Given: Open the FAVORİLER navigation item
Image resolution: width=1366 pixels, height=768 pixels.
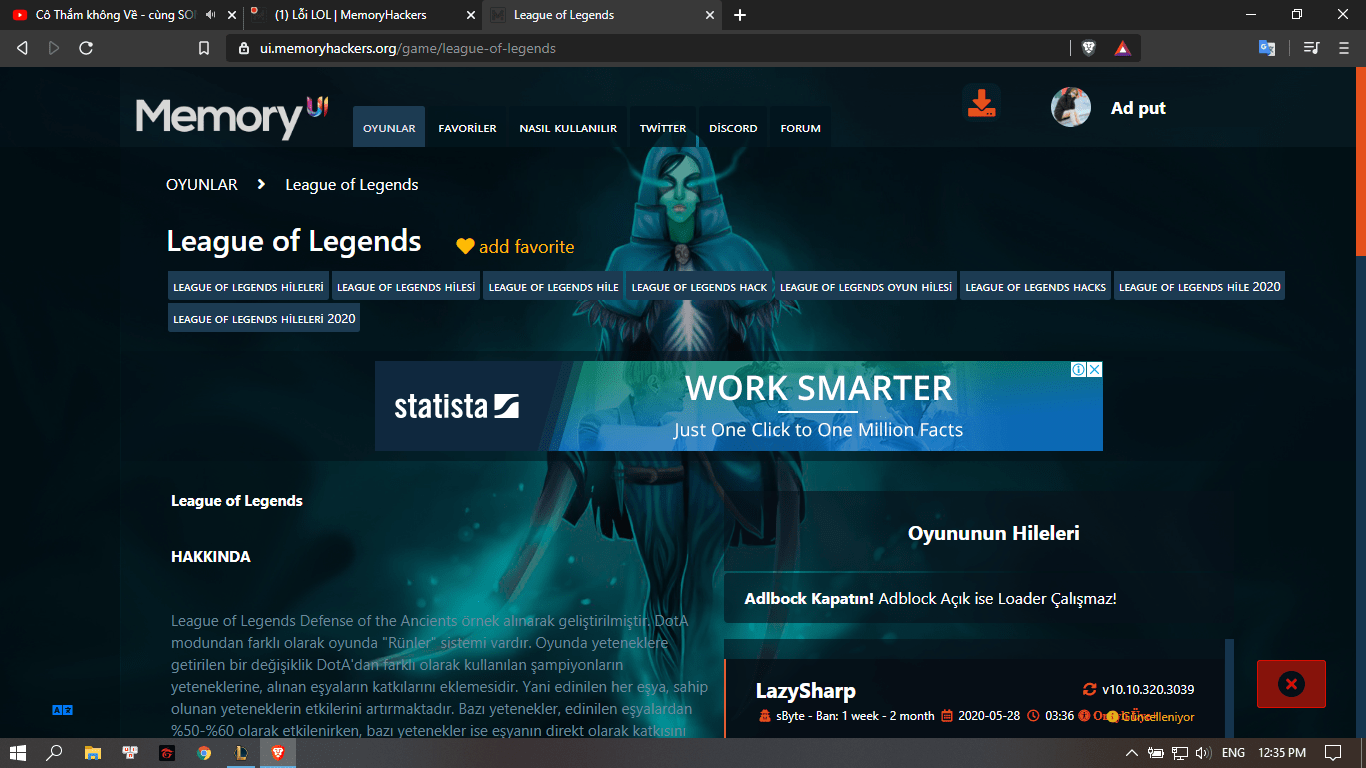Looking at the screenshot, I should (467, 128).
